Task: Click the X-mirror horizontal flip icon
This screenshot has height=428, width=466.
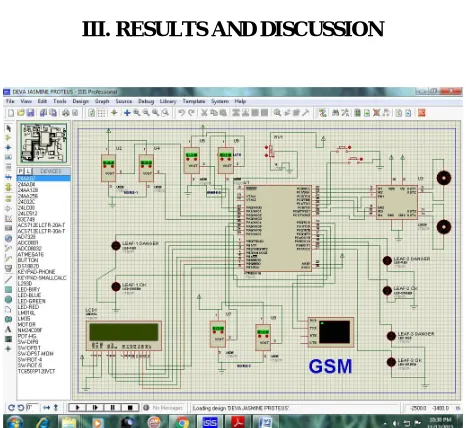Action: coord(47,408)
